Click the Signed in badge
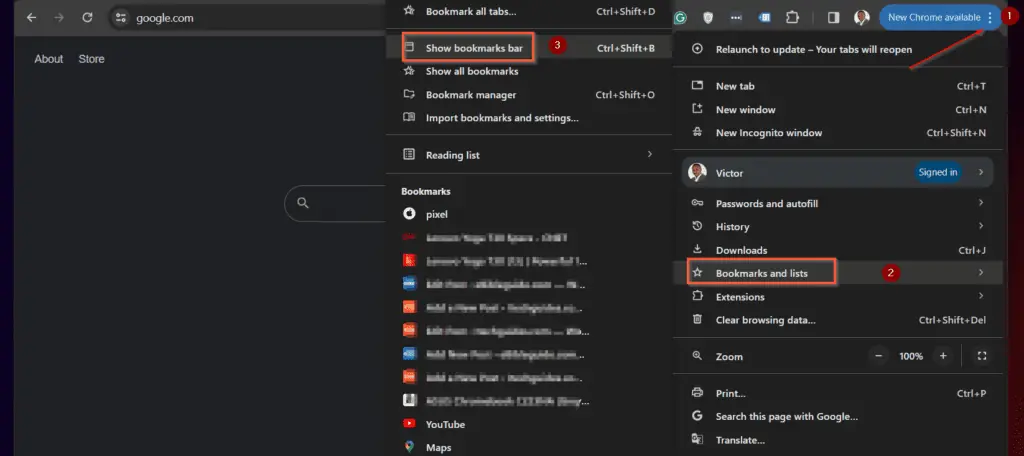 (x=938, y=172)
